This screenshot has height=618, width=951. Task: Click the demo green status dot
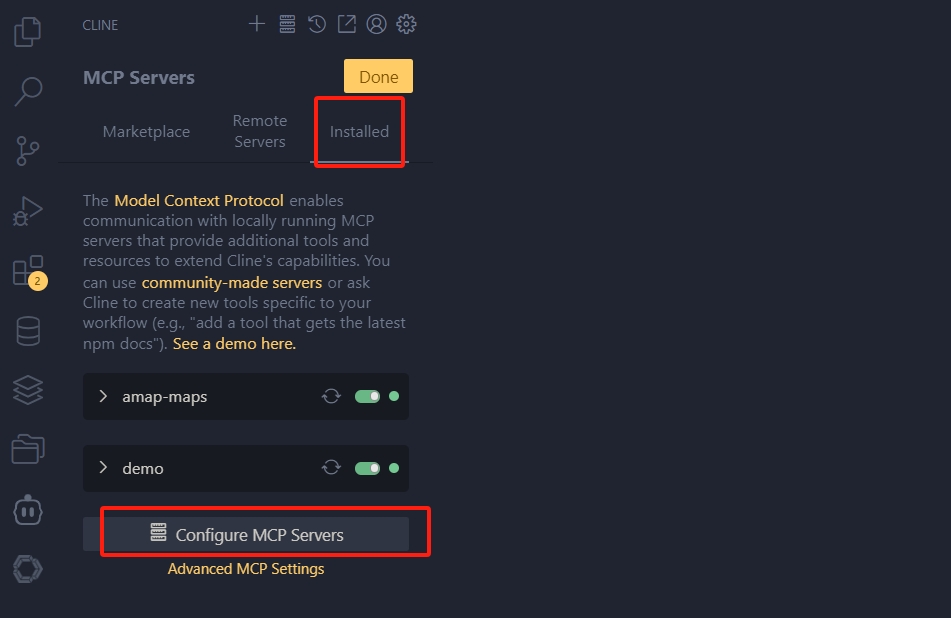point(394,468)
